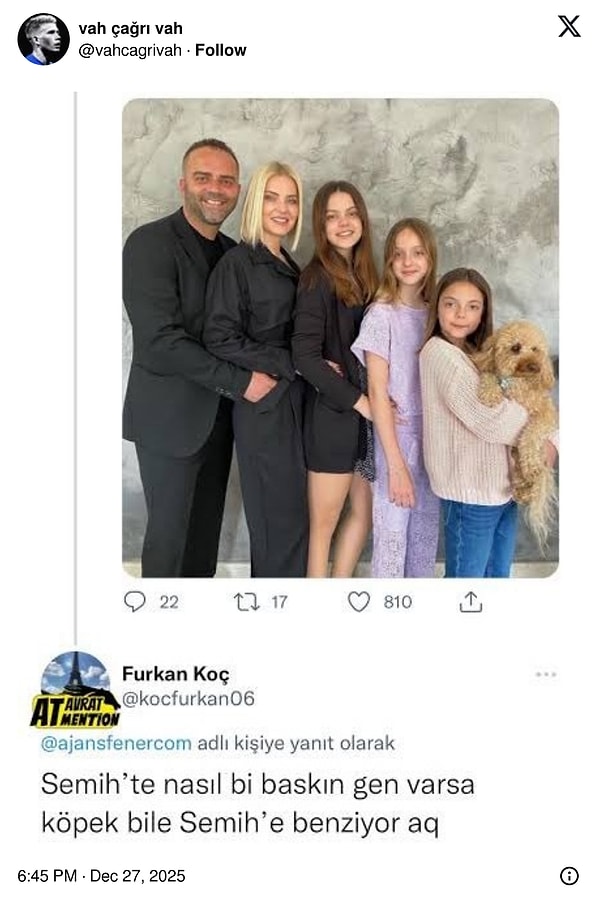Follow the vah çağrı vah account
The height and width of the screenshot is (906, 600).
221,50
